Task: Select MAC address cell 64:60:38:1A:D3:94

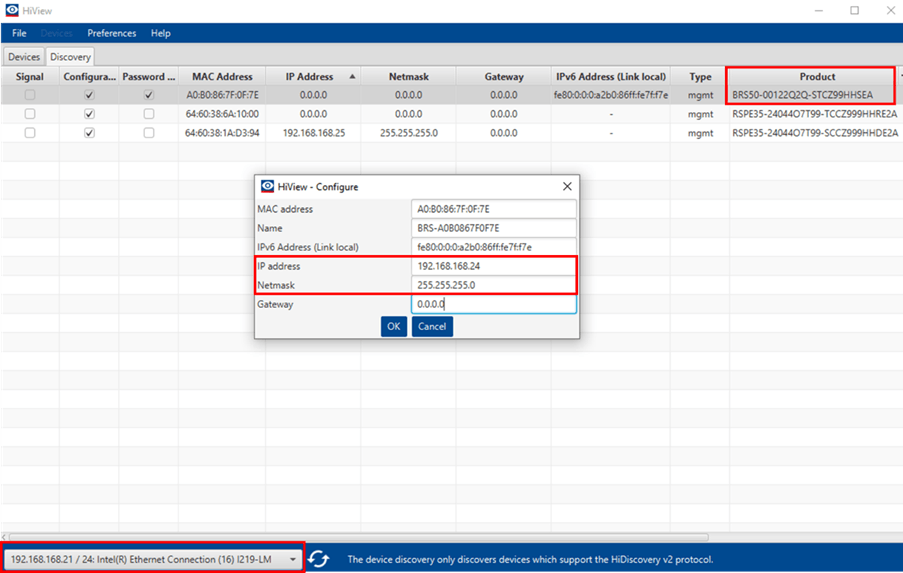Action: (x=222, y=133)
